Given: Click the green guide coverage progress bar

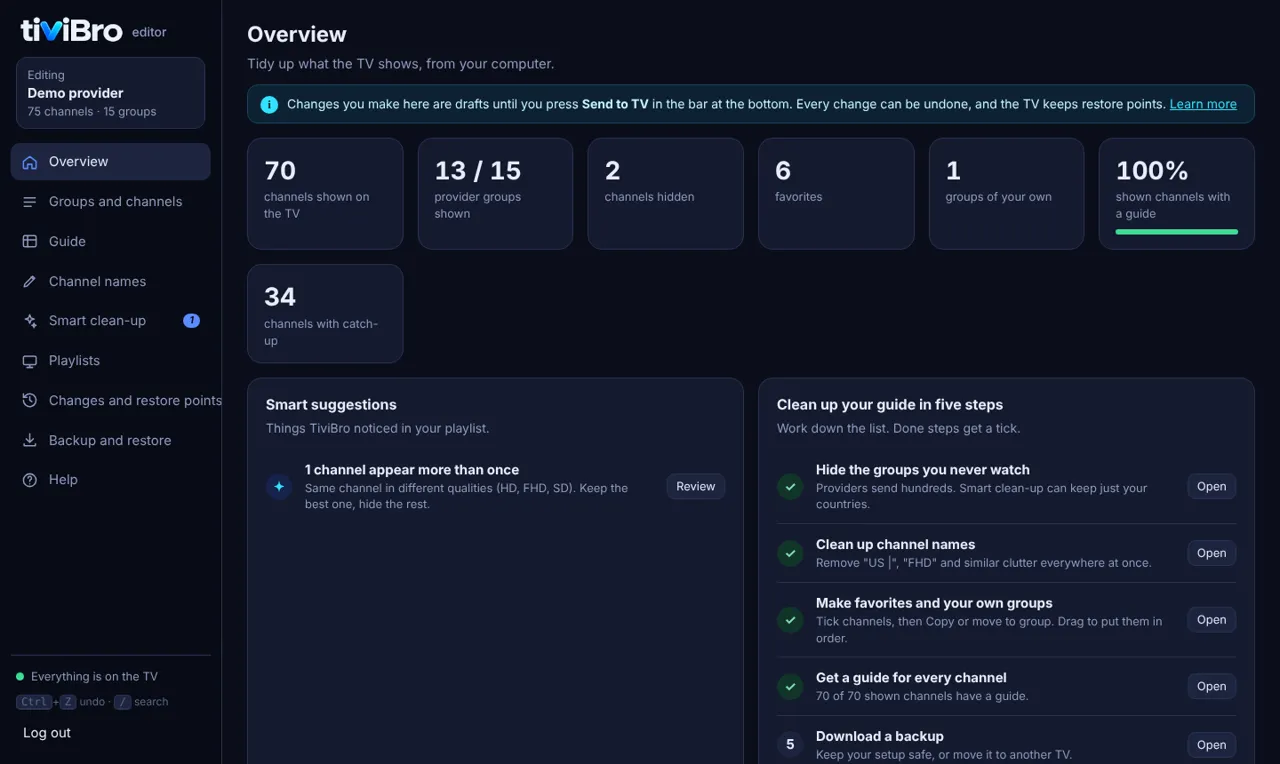Looking at the screenshot, I should click(x=1177, y=232).
